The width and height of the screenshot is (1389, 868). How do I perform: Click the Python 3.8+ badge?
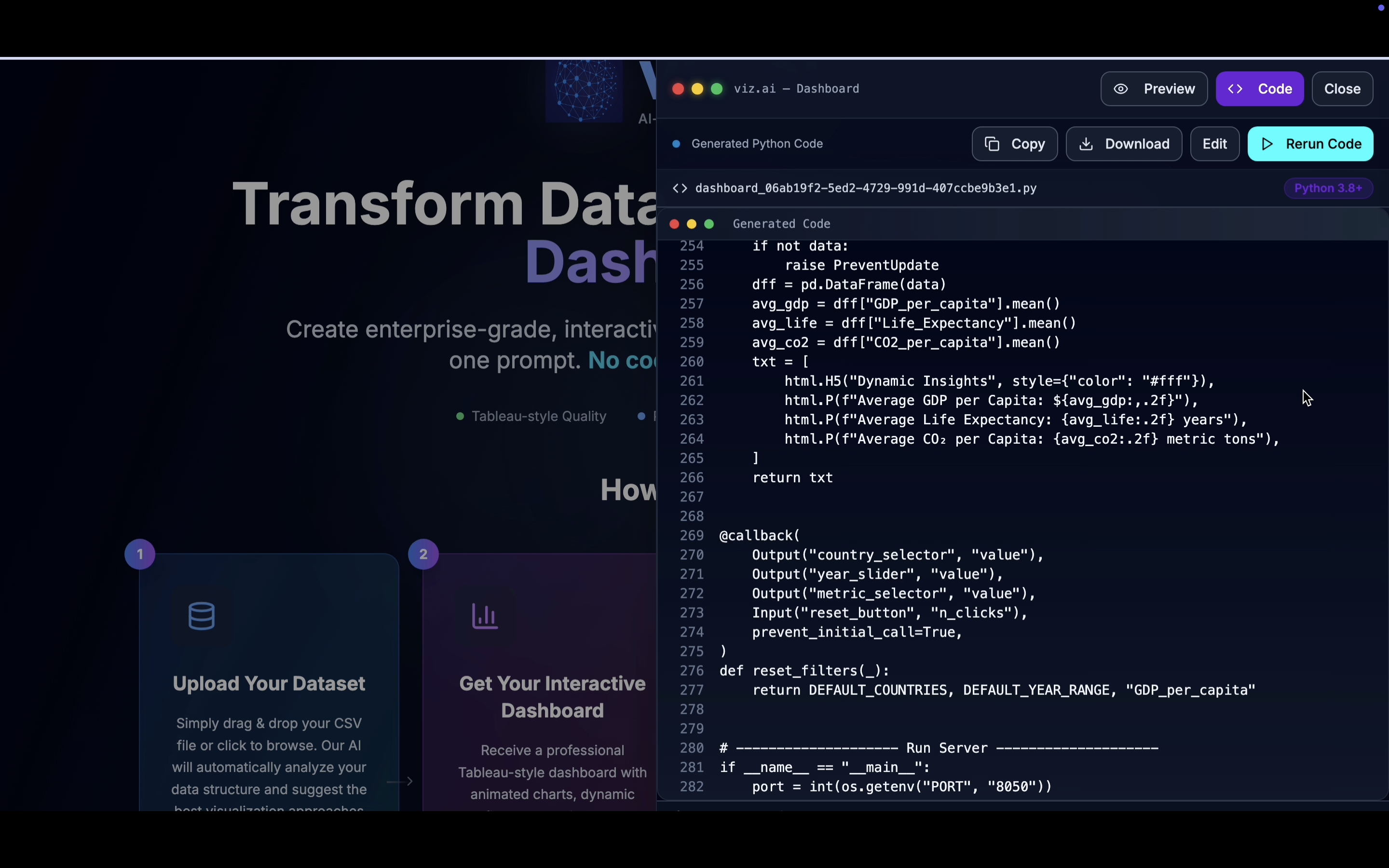click(x=1328, y=188)
